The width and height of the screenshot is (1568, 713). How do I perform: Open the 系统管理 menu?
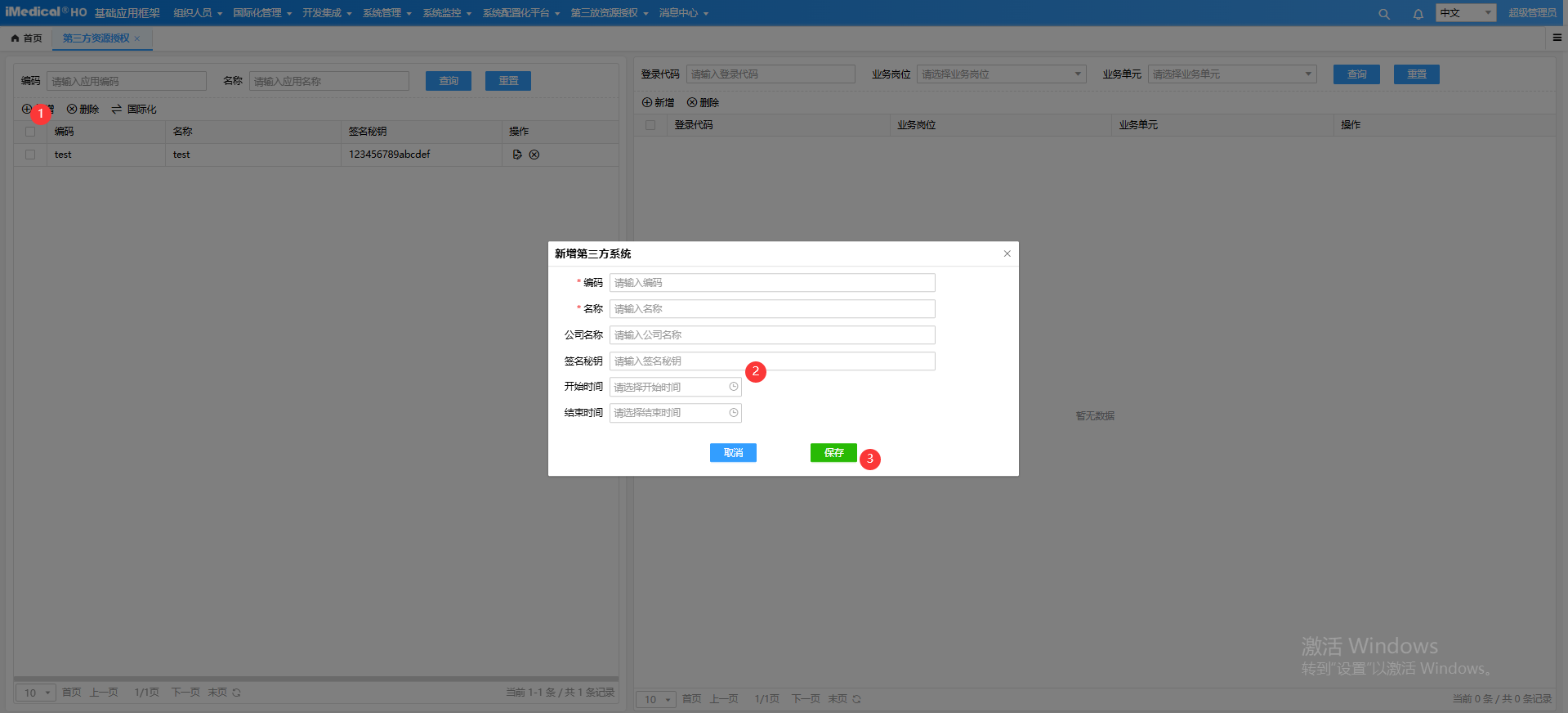pos(386,13)
